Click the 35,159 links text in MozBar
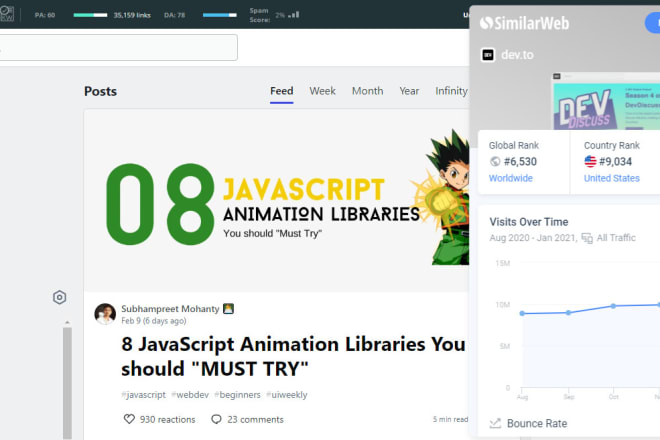Image resolution: width=660 pixels, height=440 pixels. [x=132, y=15]
